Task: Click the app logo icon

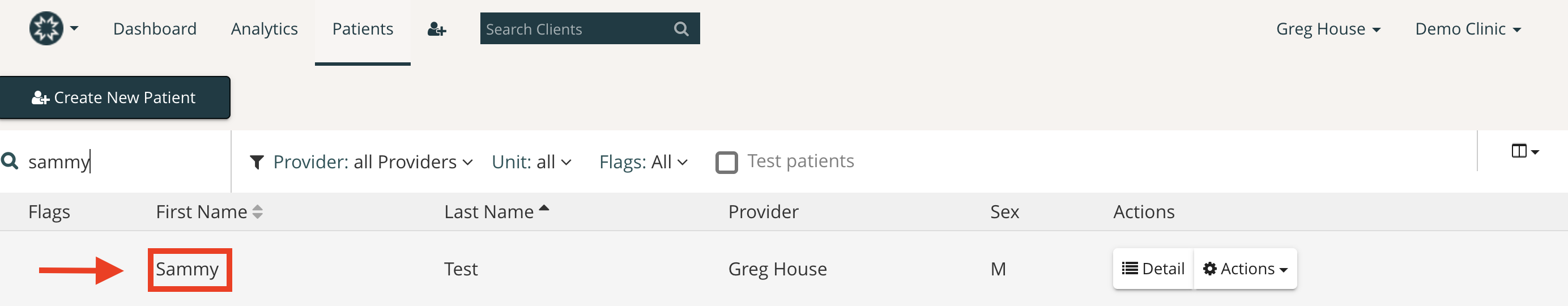Action: pyautogui.click(x=46, y=28)
